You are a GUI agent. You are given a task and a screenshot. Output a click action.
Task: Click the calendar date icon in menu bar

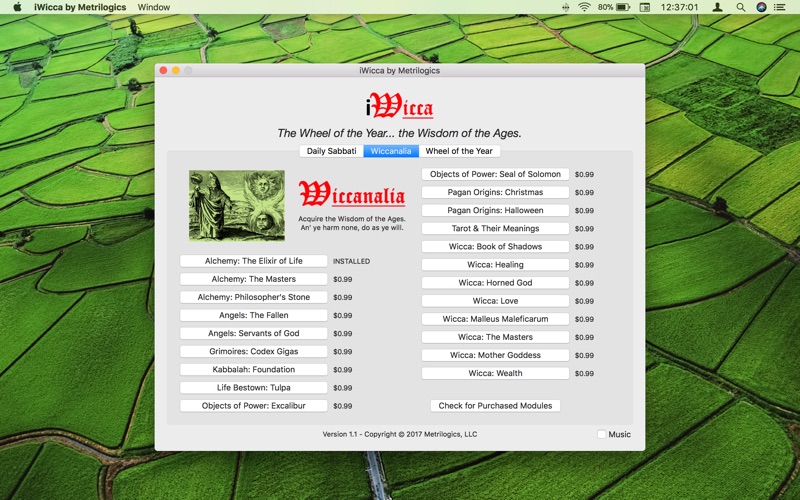(x=645, y=7)
